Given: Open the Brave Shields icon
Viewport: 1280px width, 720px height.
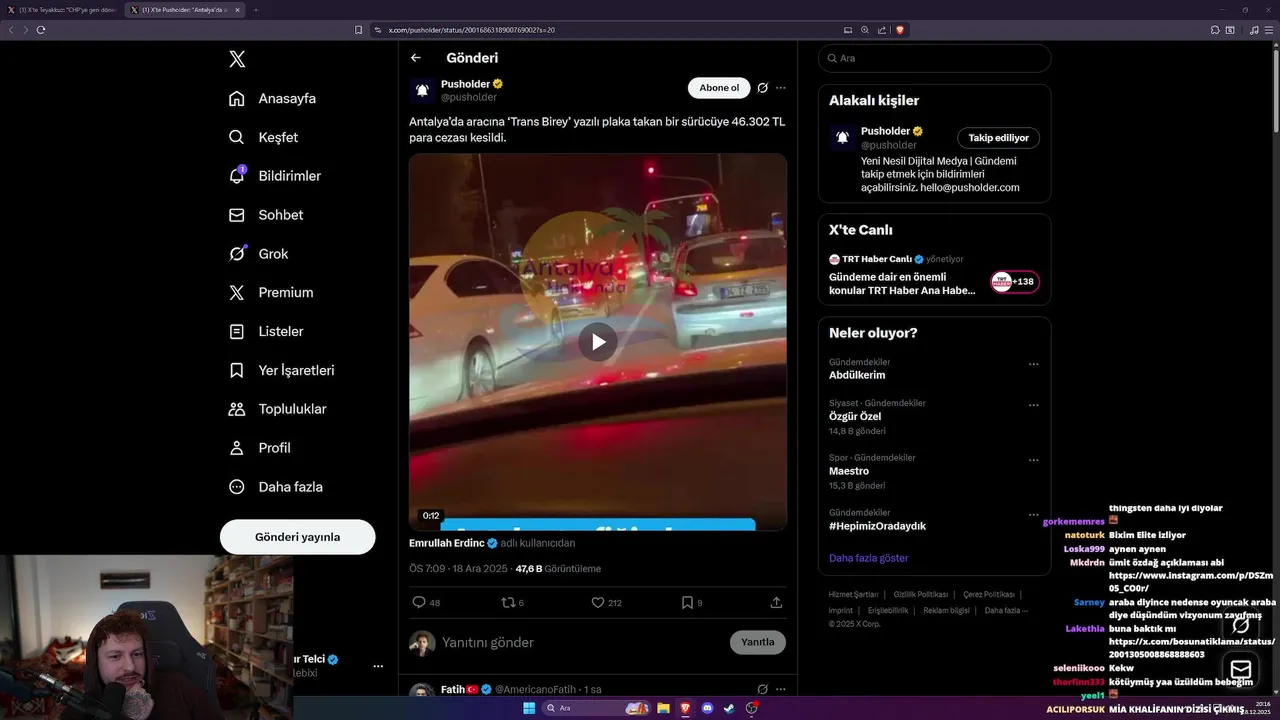Looking at the screenshot, I should [899, 30].
